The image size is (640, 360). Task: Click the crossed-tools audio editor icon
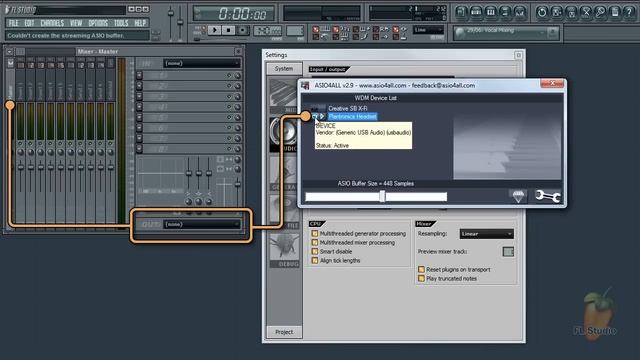pos(586,12)
